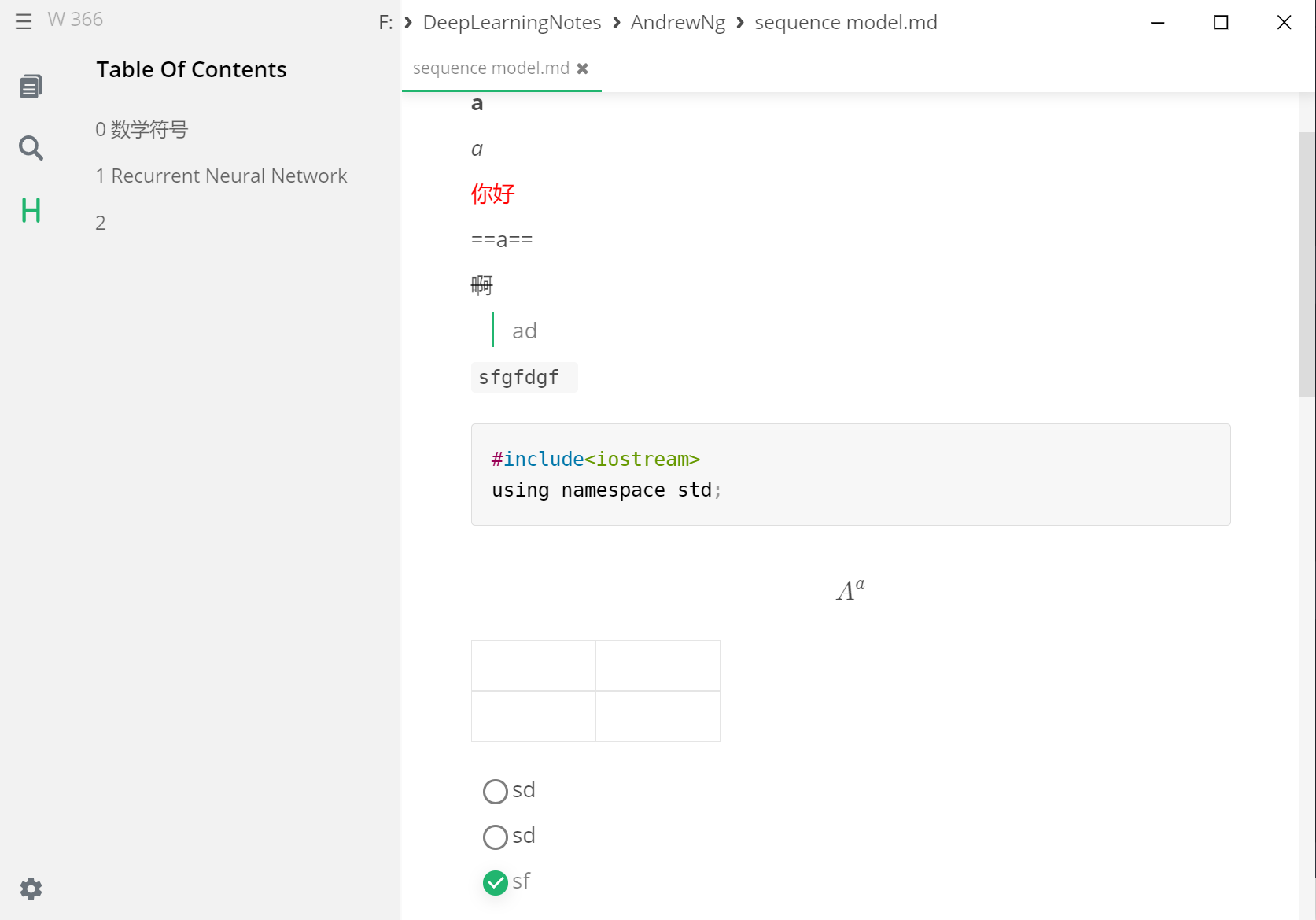Viewport: 1316px width, 920px height.
Task: Uncheck the completed sf task
Action: pyautogui.click(x=496, y=882)
